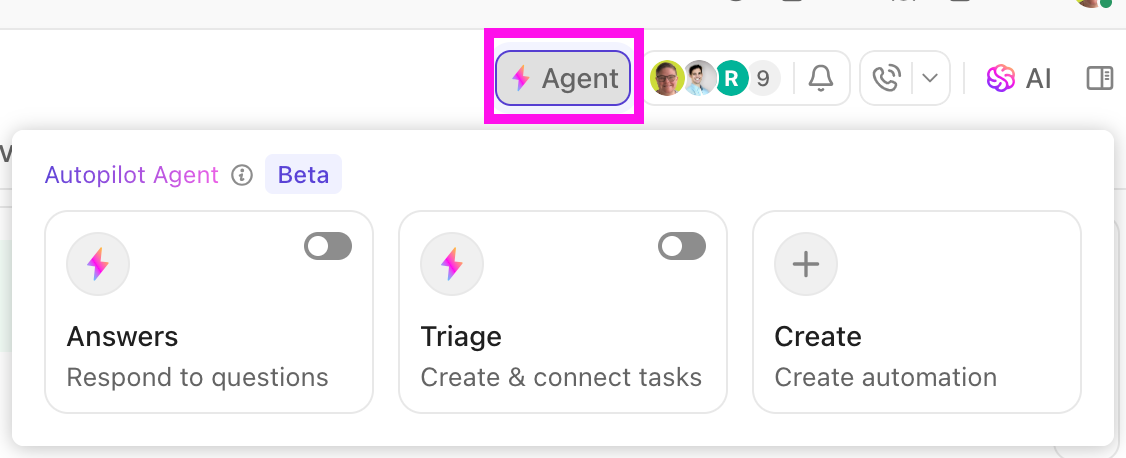Screen dimensions: 1126x458
Task: Click the plus icon in Create card
Action: coord(806,264)
